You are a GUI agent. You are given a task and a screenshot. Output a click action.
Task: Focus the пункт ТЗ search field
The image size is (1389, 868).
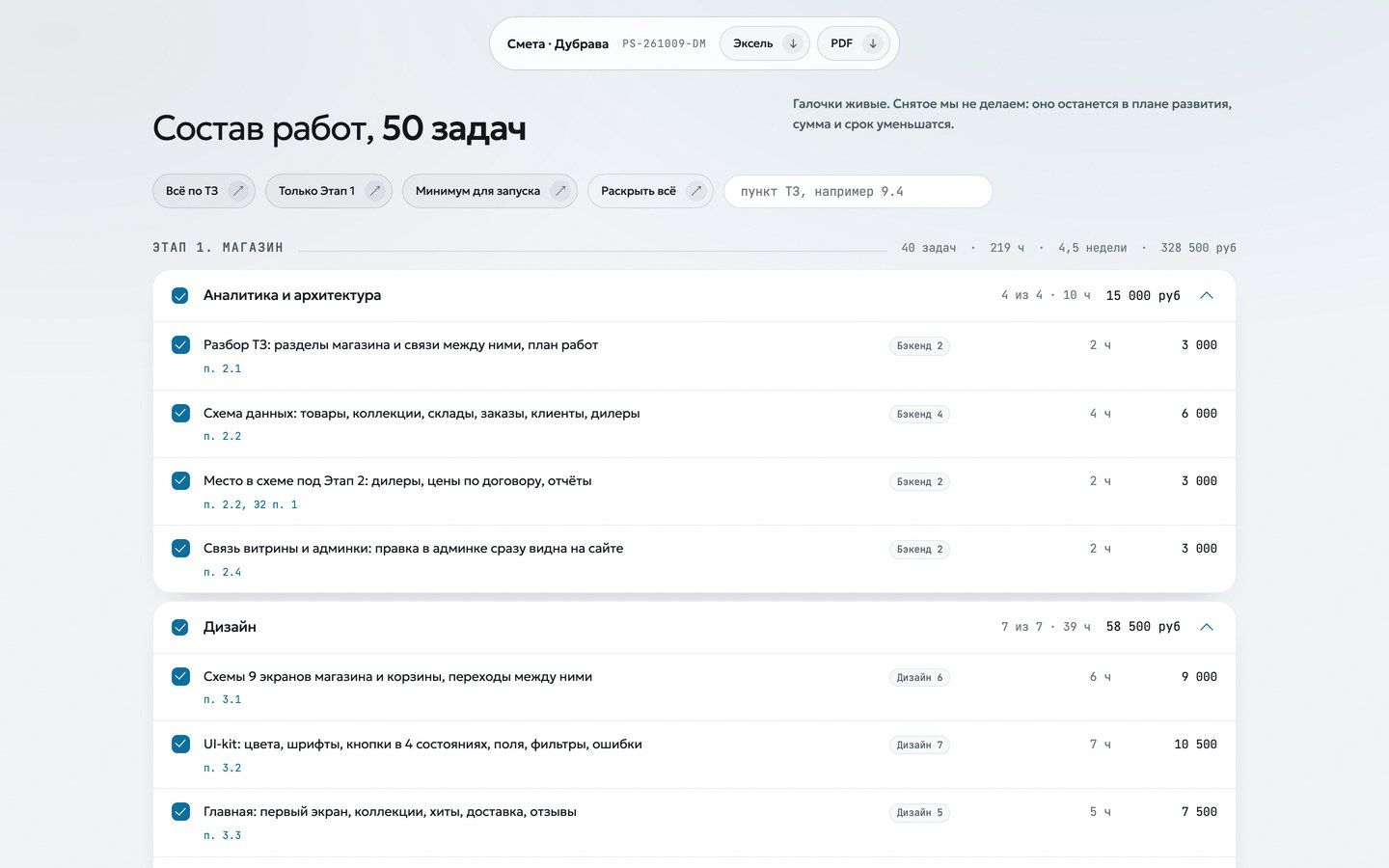point(858,191)
